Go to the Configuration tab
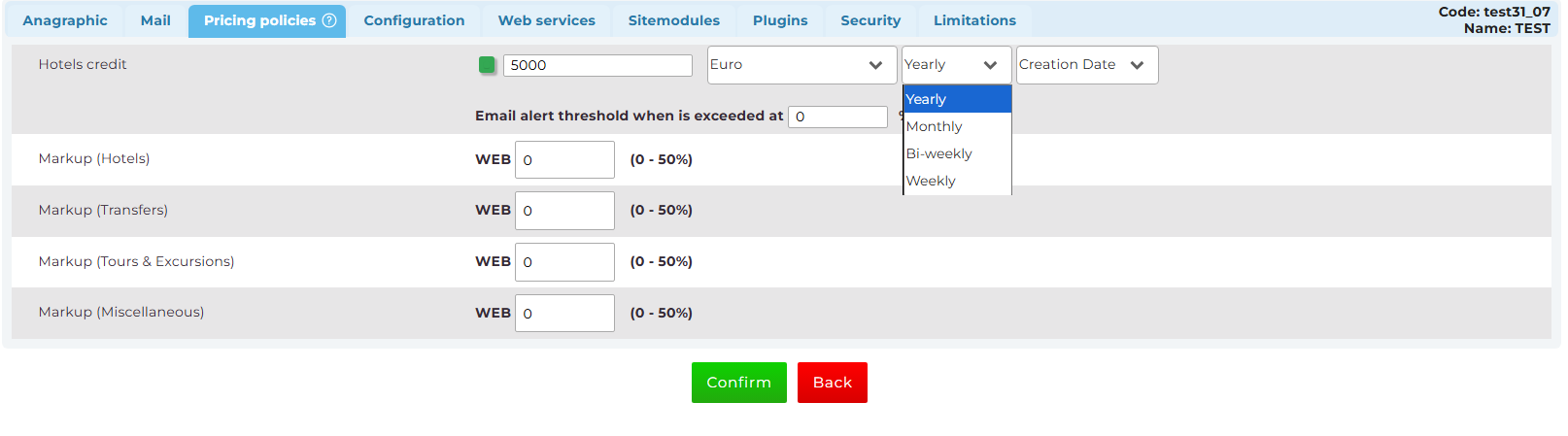Image resolution: width=1568 pixels, height=436 pixels. coord(414,20)
